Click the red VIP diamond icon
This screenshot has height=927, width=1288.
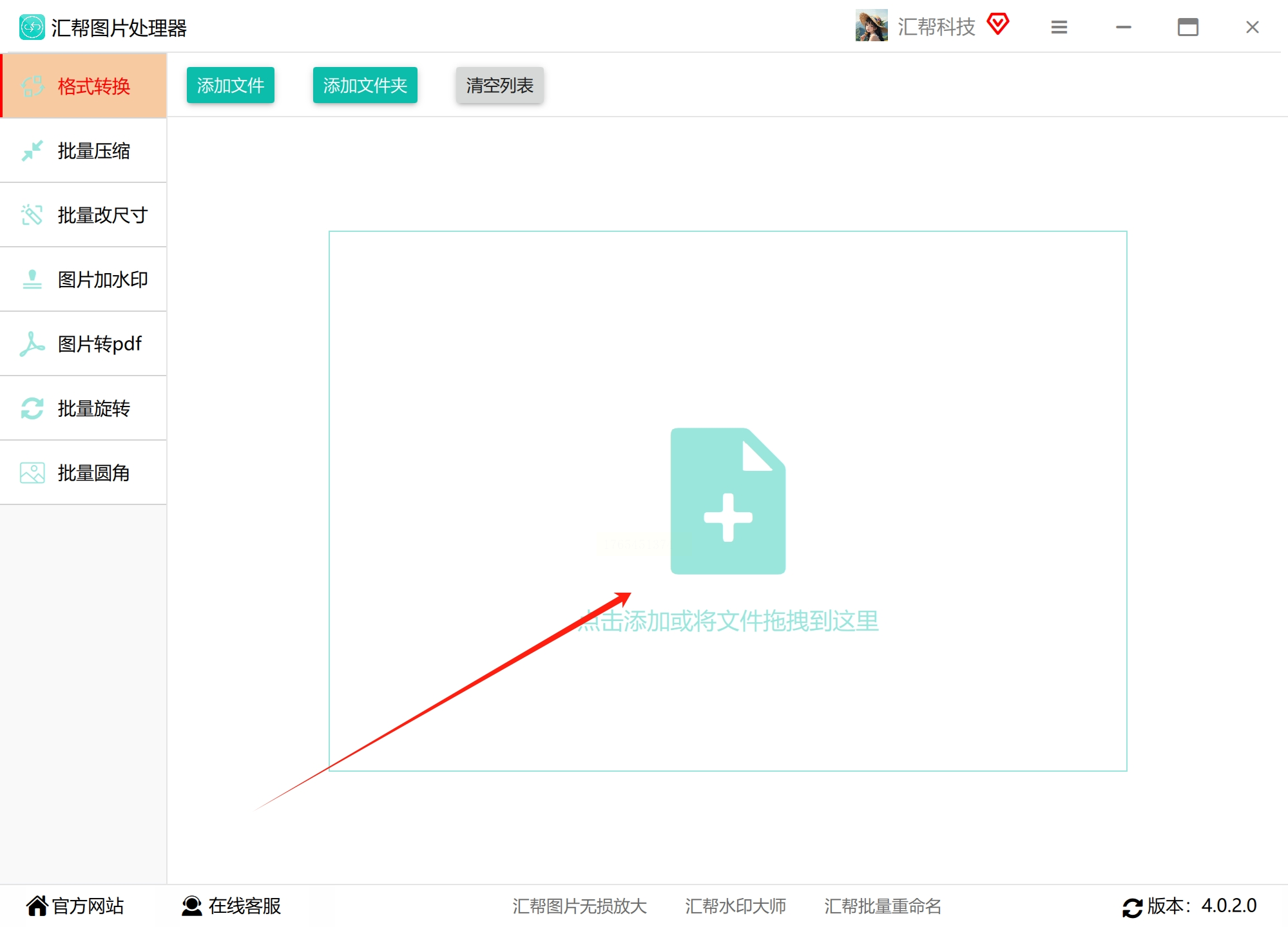tap(997, 24)
